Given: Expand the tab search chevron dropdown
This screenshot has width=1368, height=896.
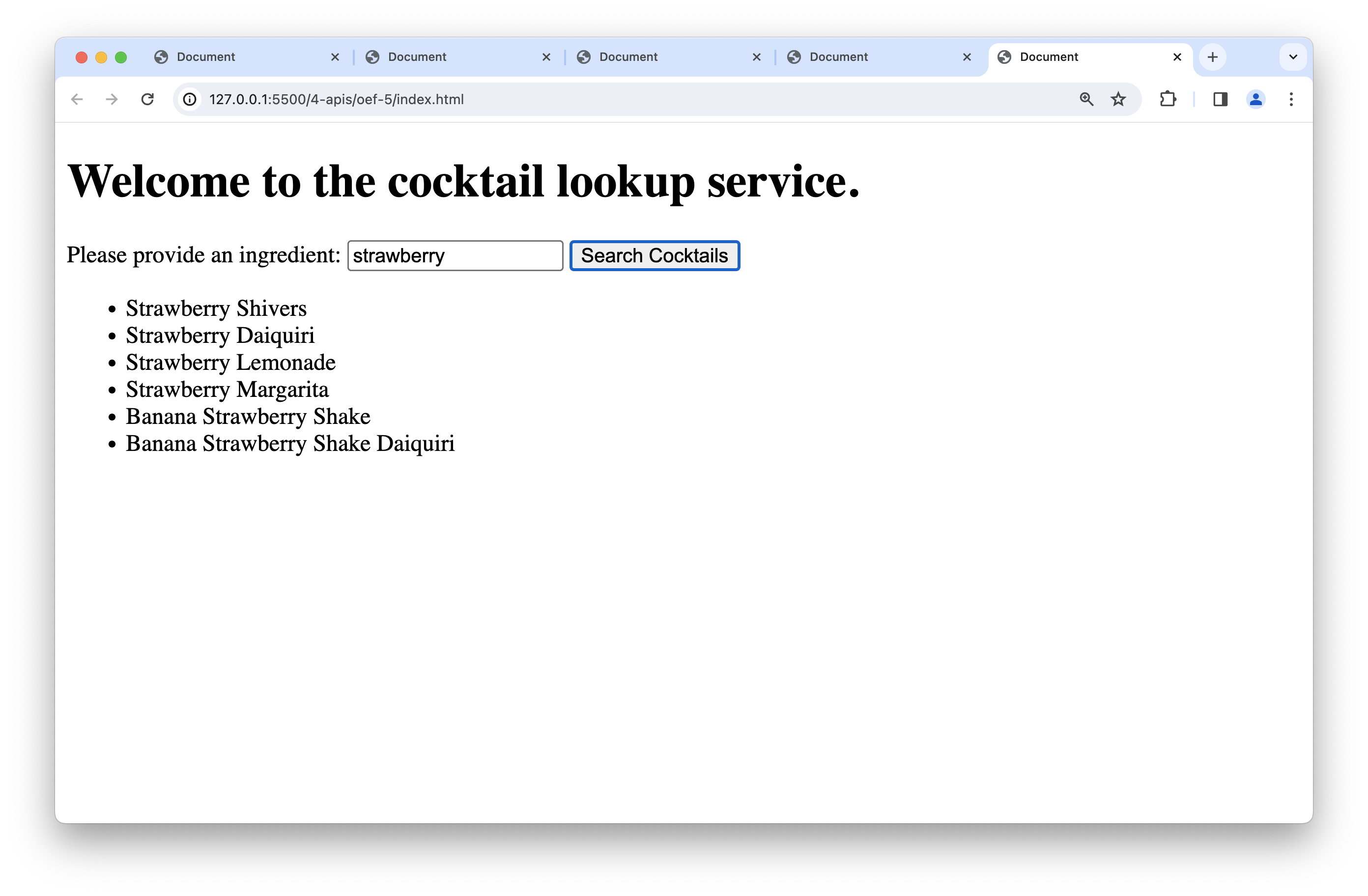Looking at the screenshot, I should click(1293, 57).
